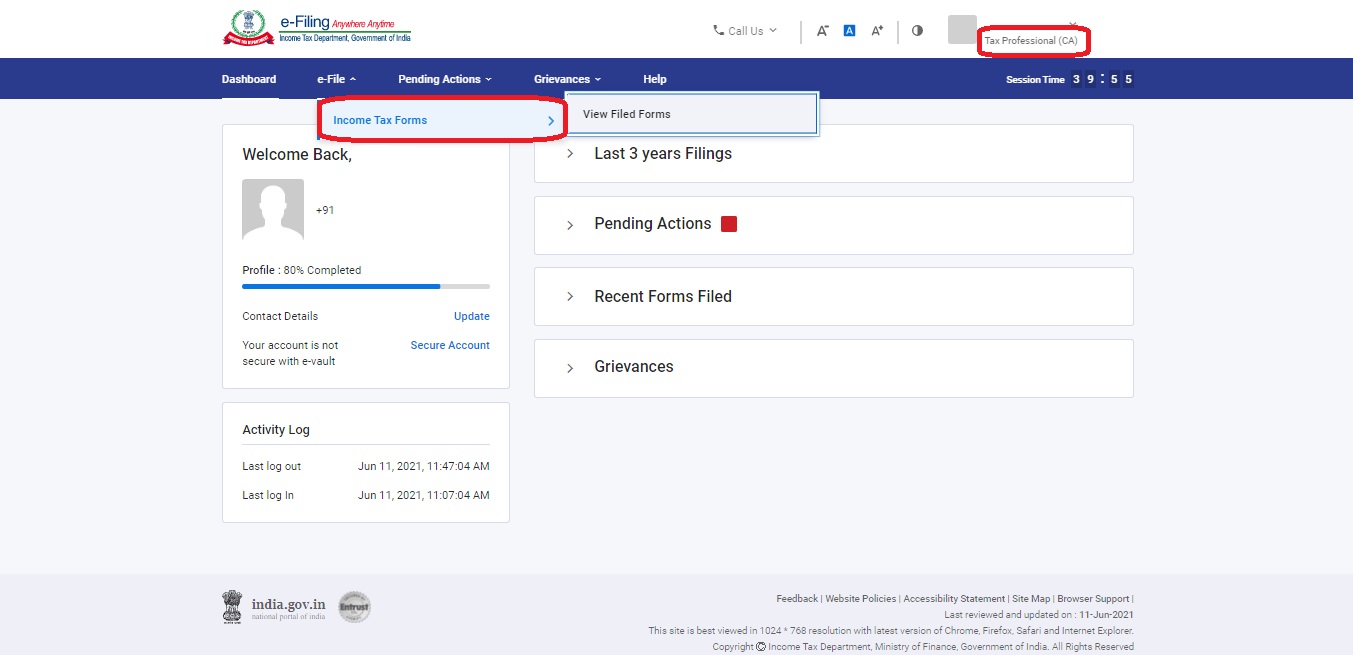Viewport: 1353px width, 655px height.
Task: Toggle high contrast mode icon
Action: tap(917, 31)
